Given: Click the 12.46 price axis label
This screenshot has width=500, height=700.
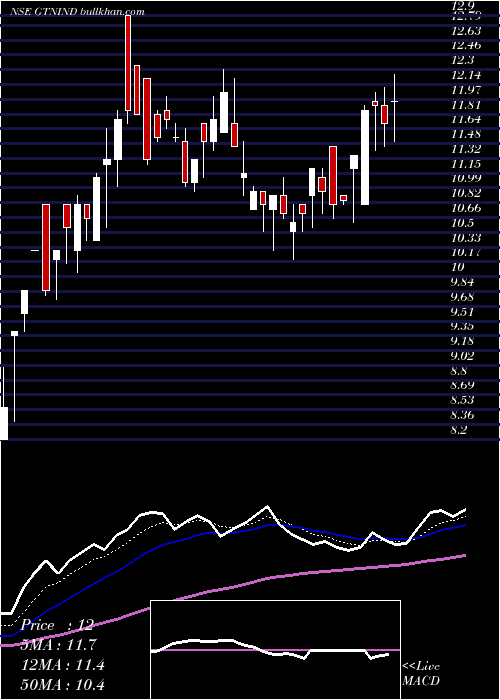Looking at the screenshot, I should [466, 45].
